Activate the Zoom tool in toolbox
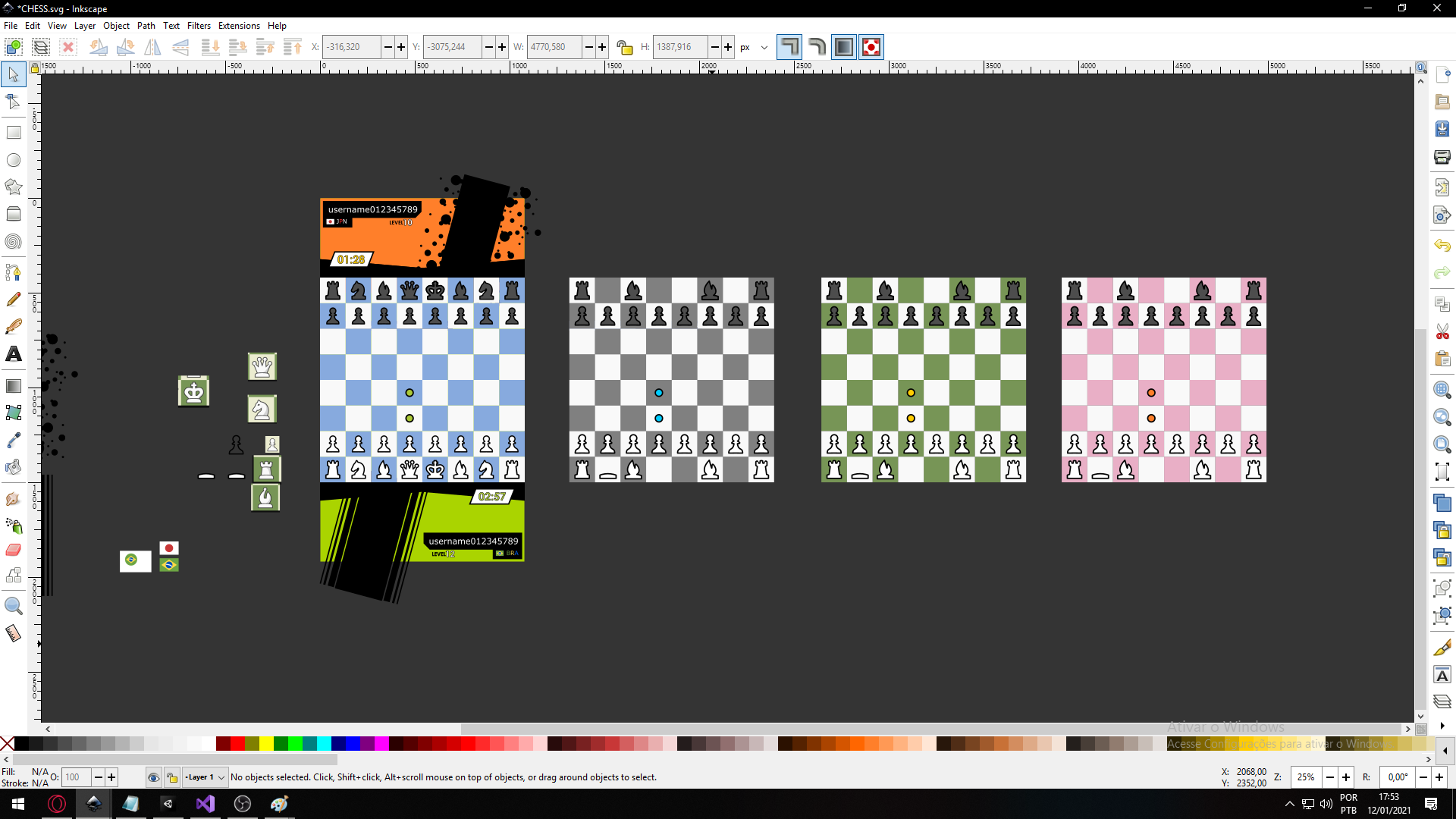The width and height of the screenshot is (1456, 819). [x=13, y=606]
